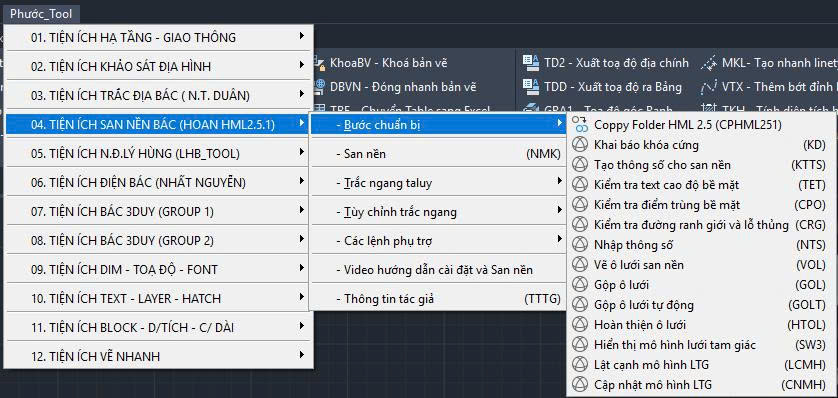Open Thông tin tác giả (TTTG)
838x398 pixels.
coord(438,299)
